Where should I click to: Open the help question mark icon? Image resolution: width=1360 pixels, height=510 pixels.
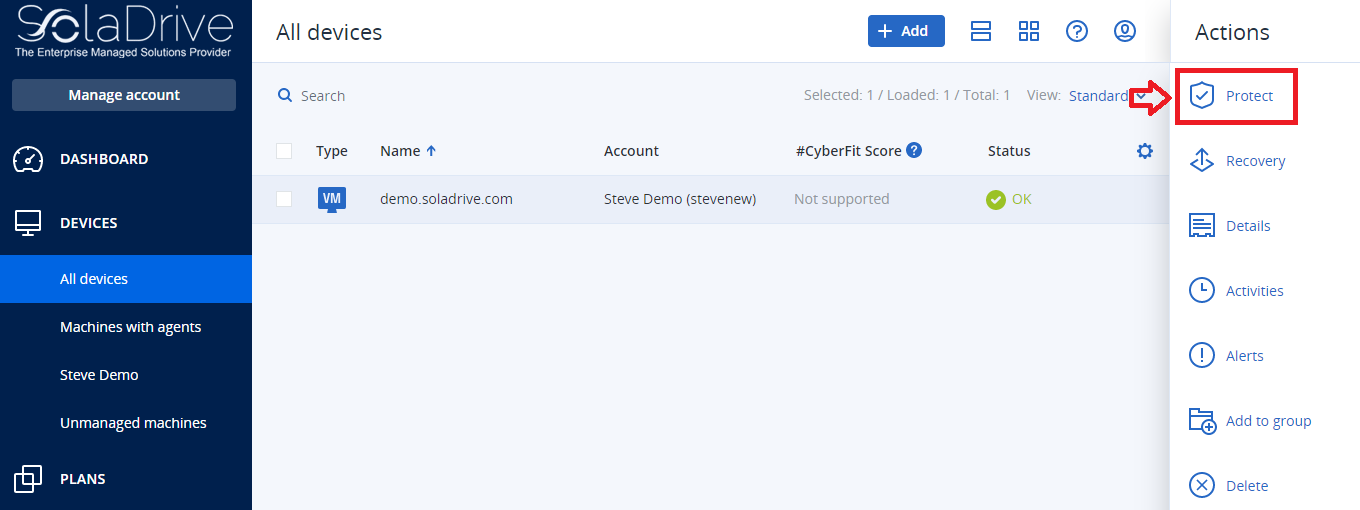click(x=1077, y=31)
